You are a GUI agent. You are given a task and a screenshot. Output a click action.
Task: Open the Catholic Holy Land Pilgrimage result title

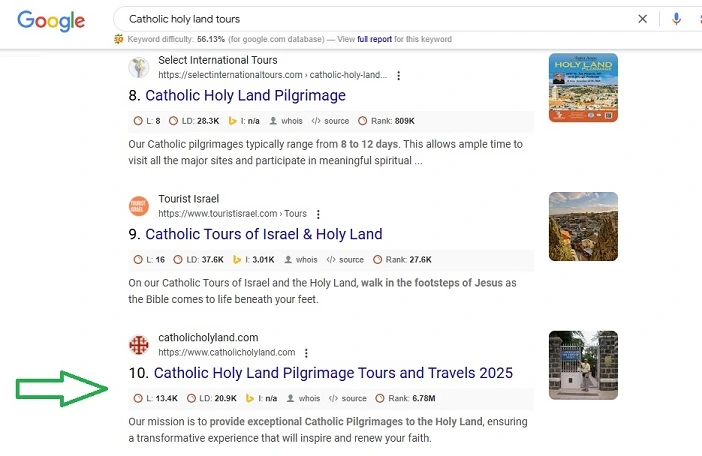(245, 95)
